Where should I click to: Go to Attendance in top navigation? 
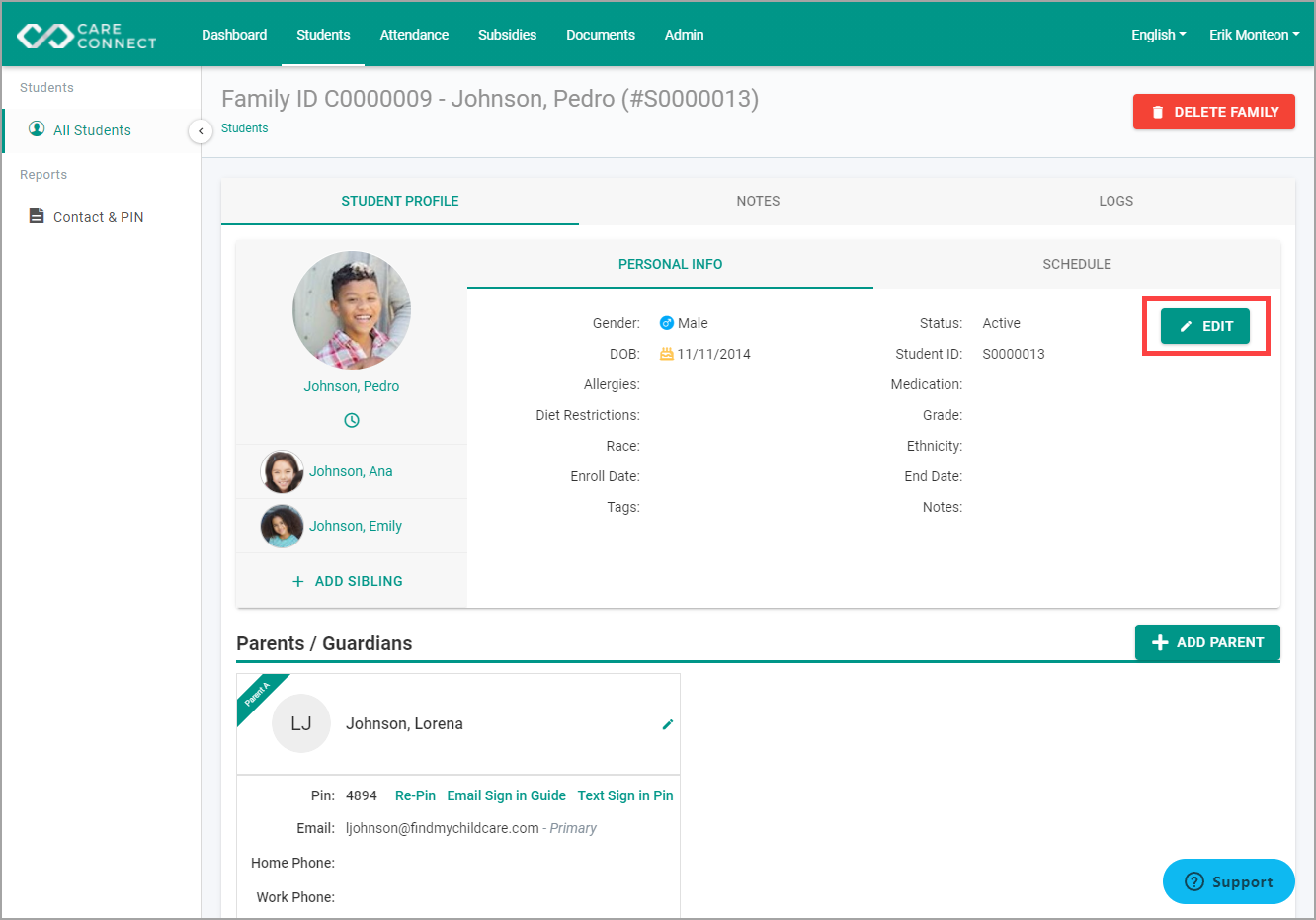tap(414, 35)
